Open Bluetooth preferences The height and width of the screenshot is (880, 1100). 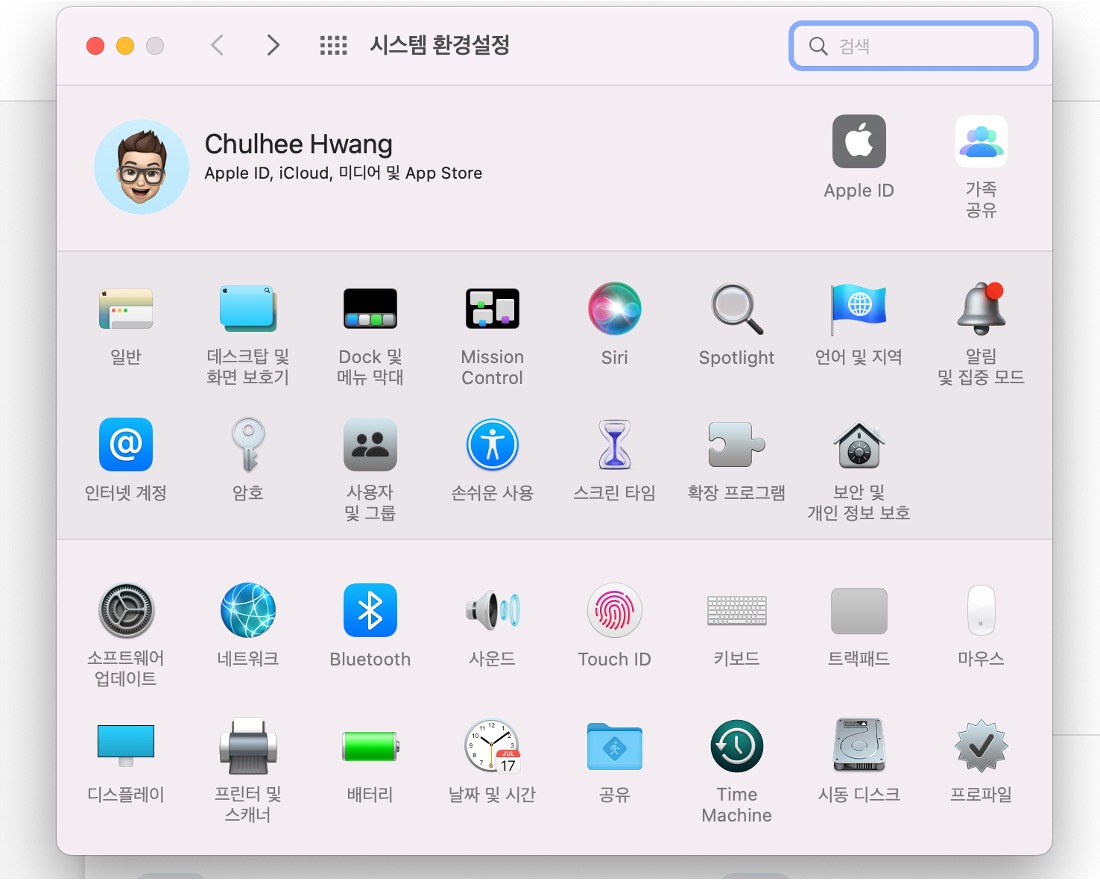370,610
